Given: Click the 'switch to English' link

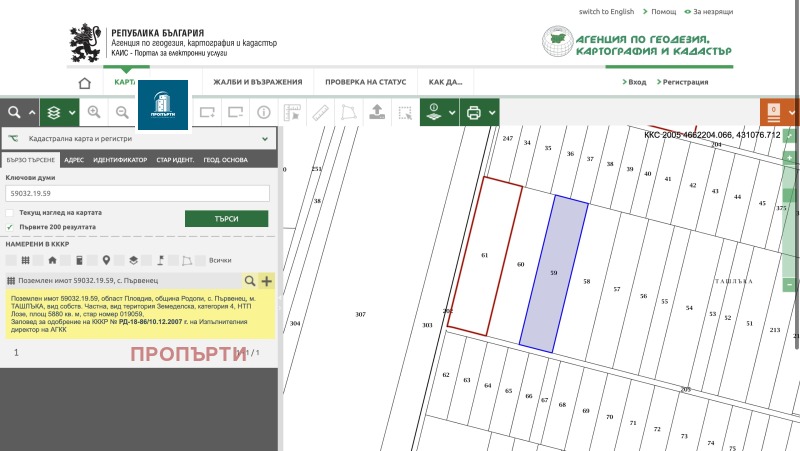Looking at the screenshot, I should (x=606, y=12).
